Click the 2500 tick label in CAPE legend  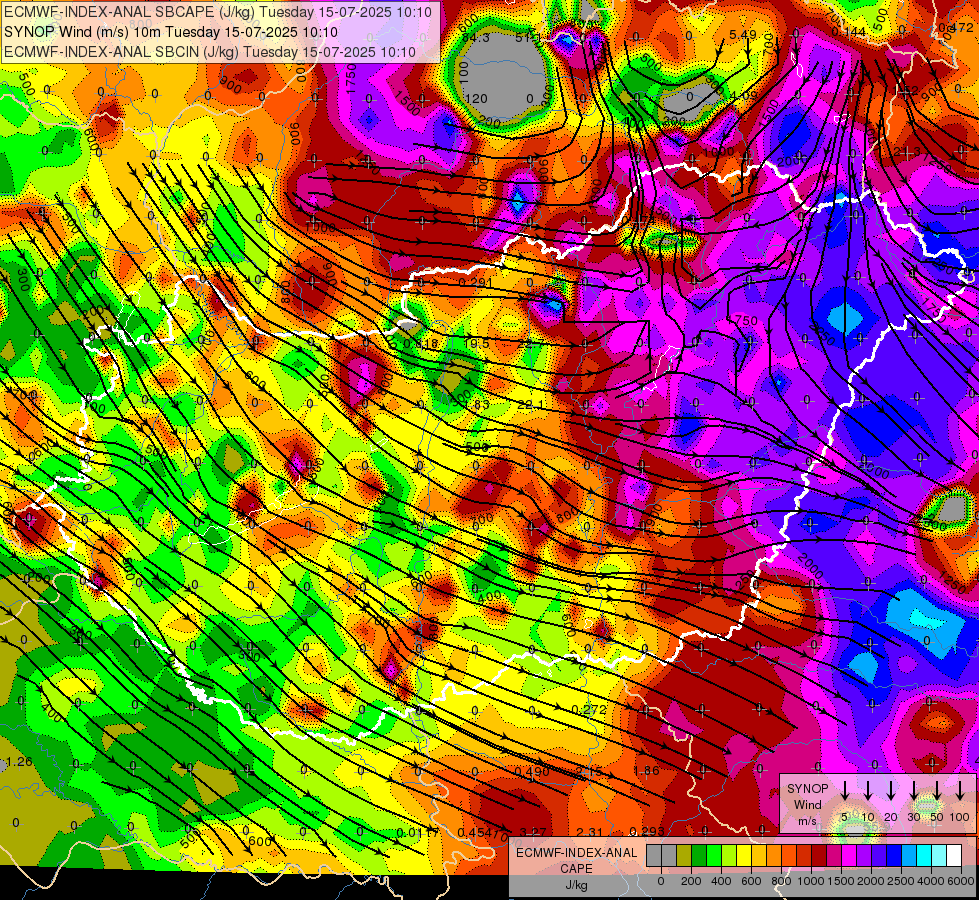[x=901, y=881]
